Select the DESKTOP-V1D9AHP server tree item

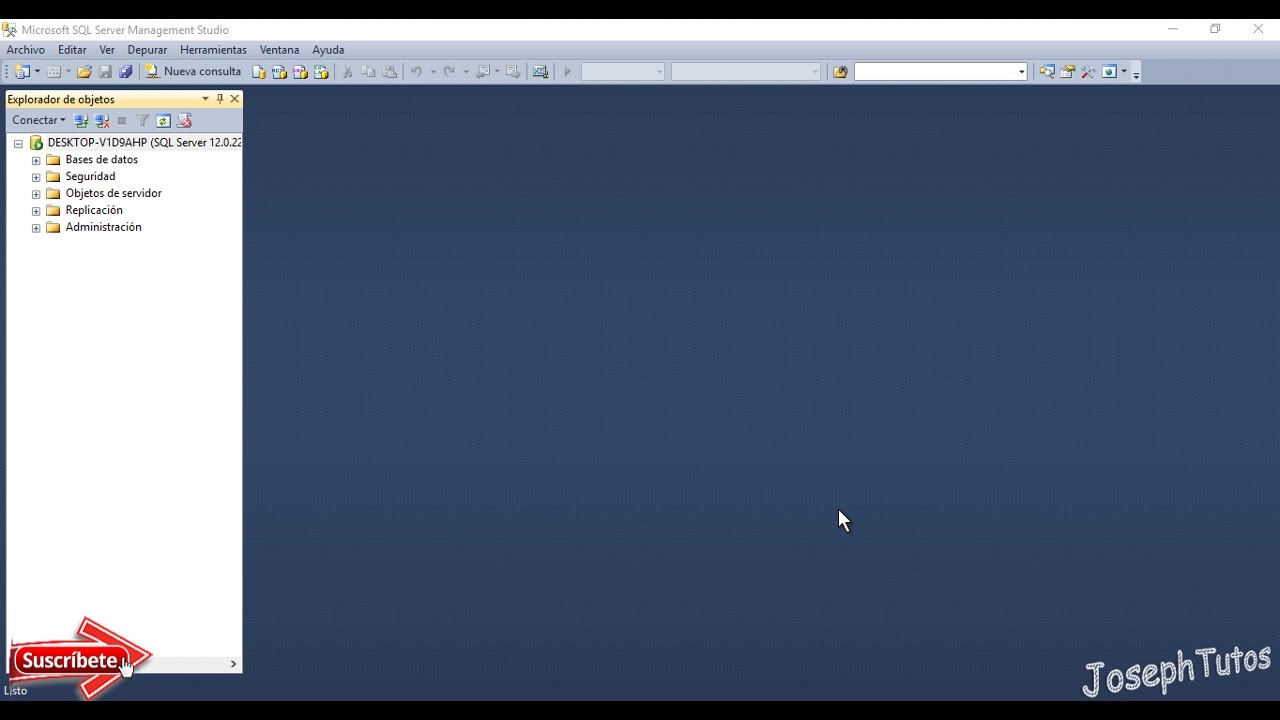point(144,143)
